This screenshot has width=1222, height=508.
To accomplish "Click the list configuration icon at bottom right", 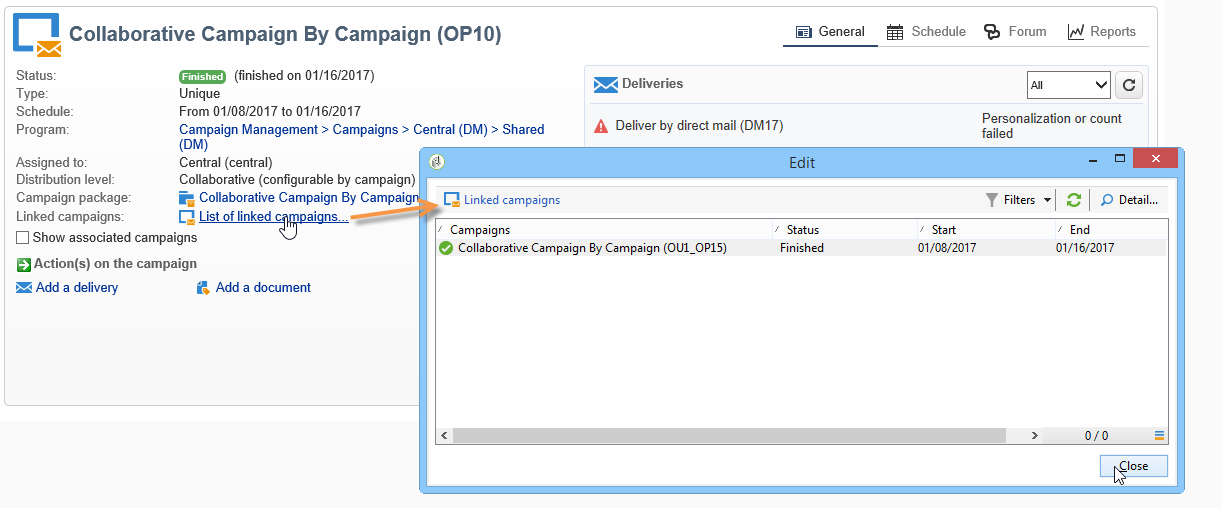I will click(x=1159, y=436).
